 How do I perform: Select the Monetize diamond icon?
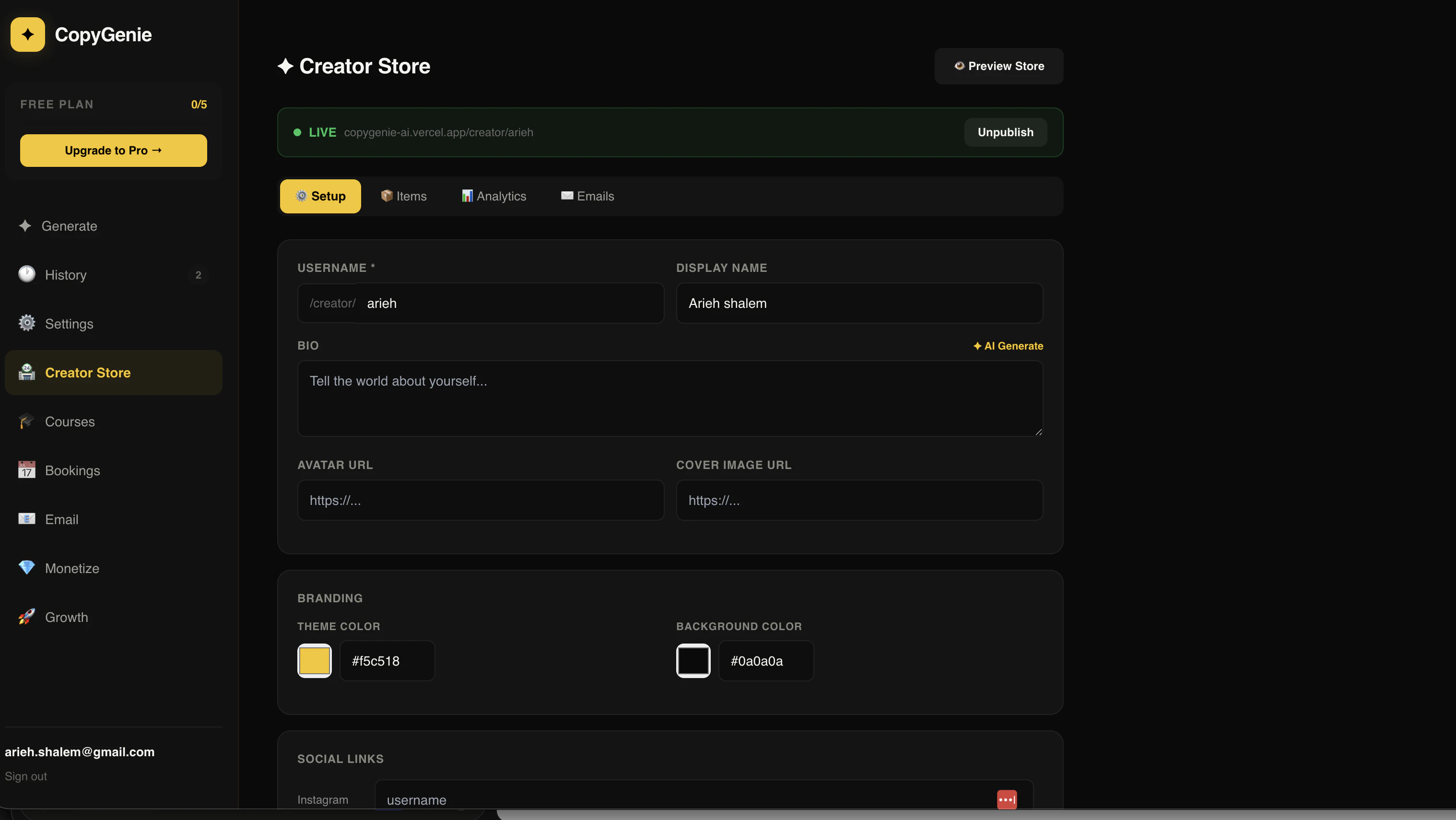click(26, 568)
